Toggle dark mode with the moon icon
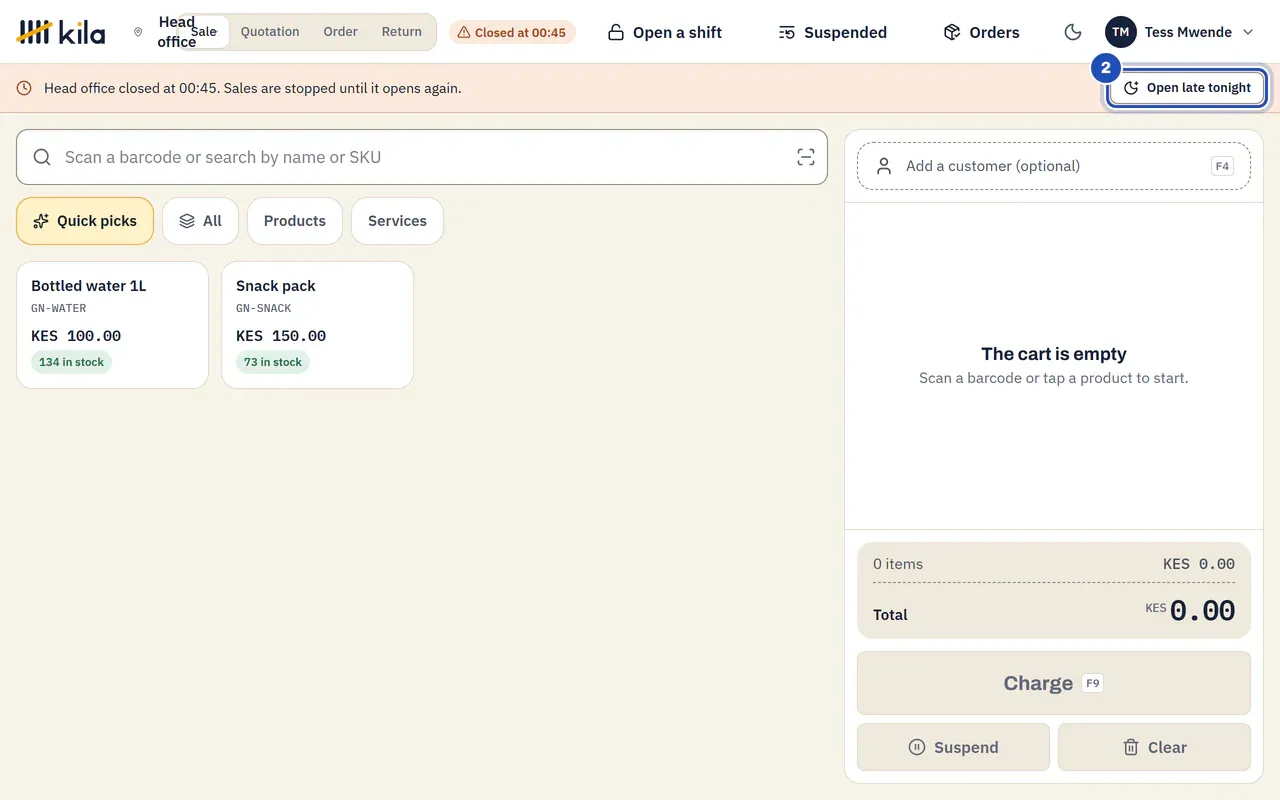Viewport: 1280px width, 800px height. pyautogui.click(x=1073, y=32)
